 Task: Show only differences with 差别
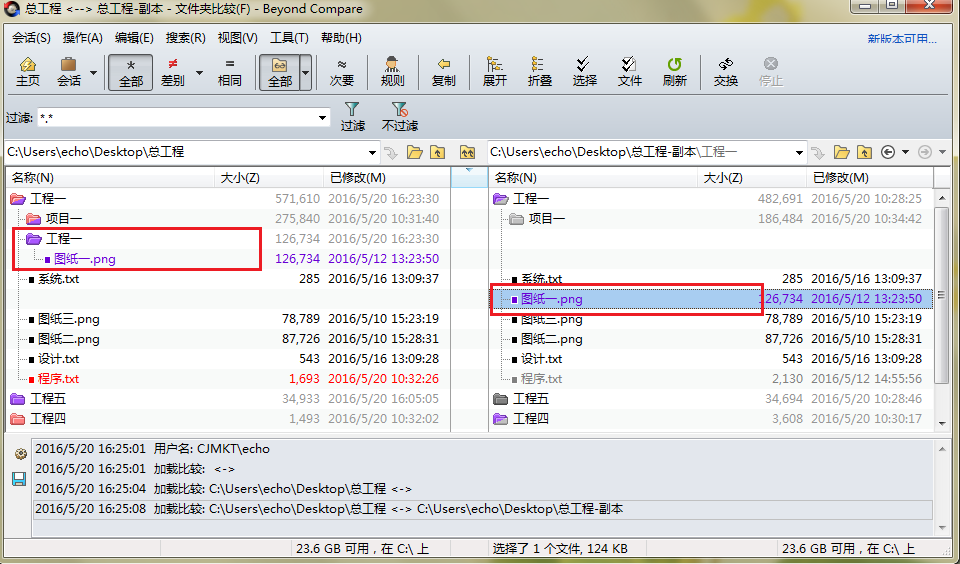(173, 72)
